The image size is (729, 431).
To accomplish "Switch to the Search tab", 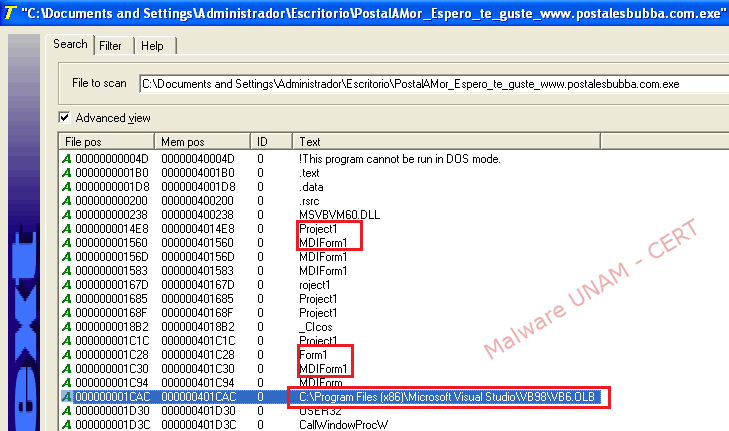I will coord(71,45).
